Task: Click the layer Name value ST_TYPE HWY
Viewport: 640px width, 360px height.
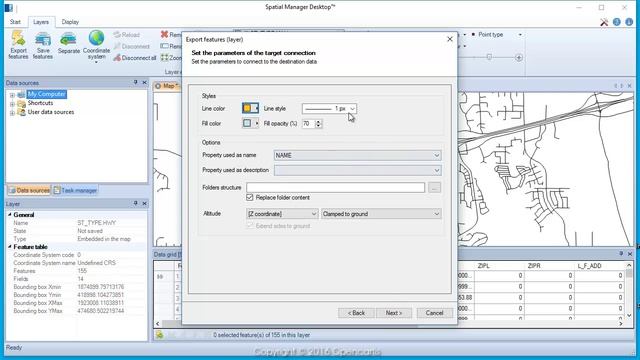Action: tap(97, 223)
